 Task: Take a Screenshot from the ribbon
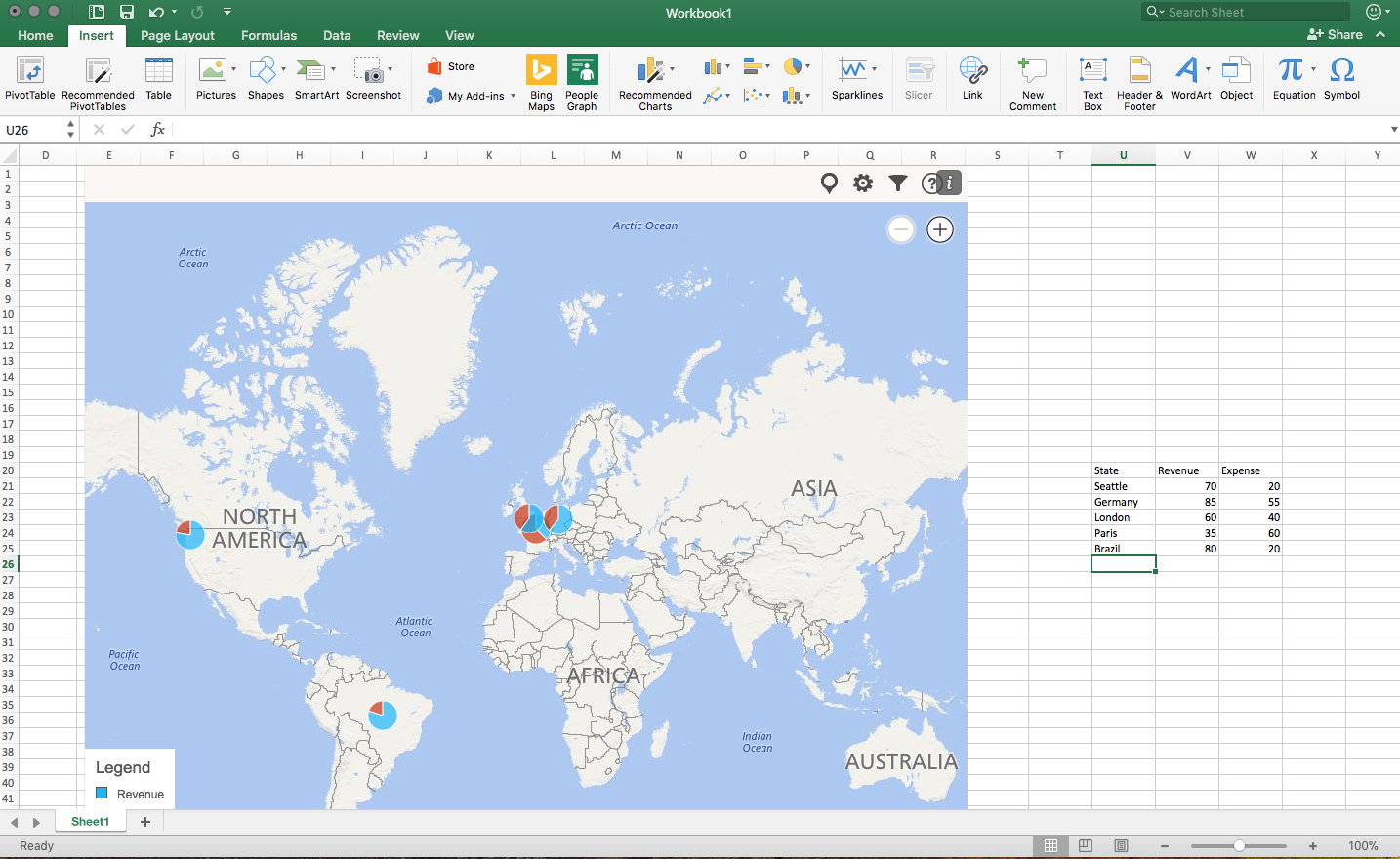click(373, 78)
